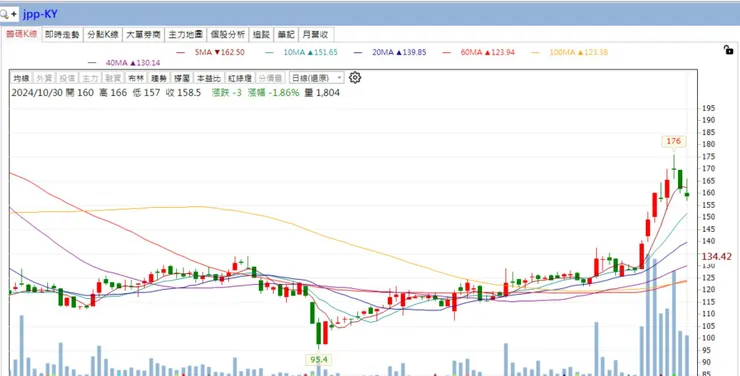740x376 pixels.
Task: Click the 2024/10/30 date readout
Action: coord(36,93)
